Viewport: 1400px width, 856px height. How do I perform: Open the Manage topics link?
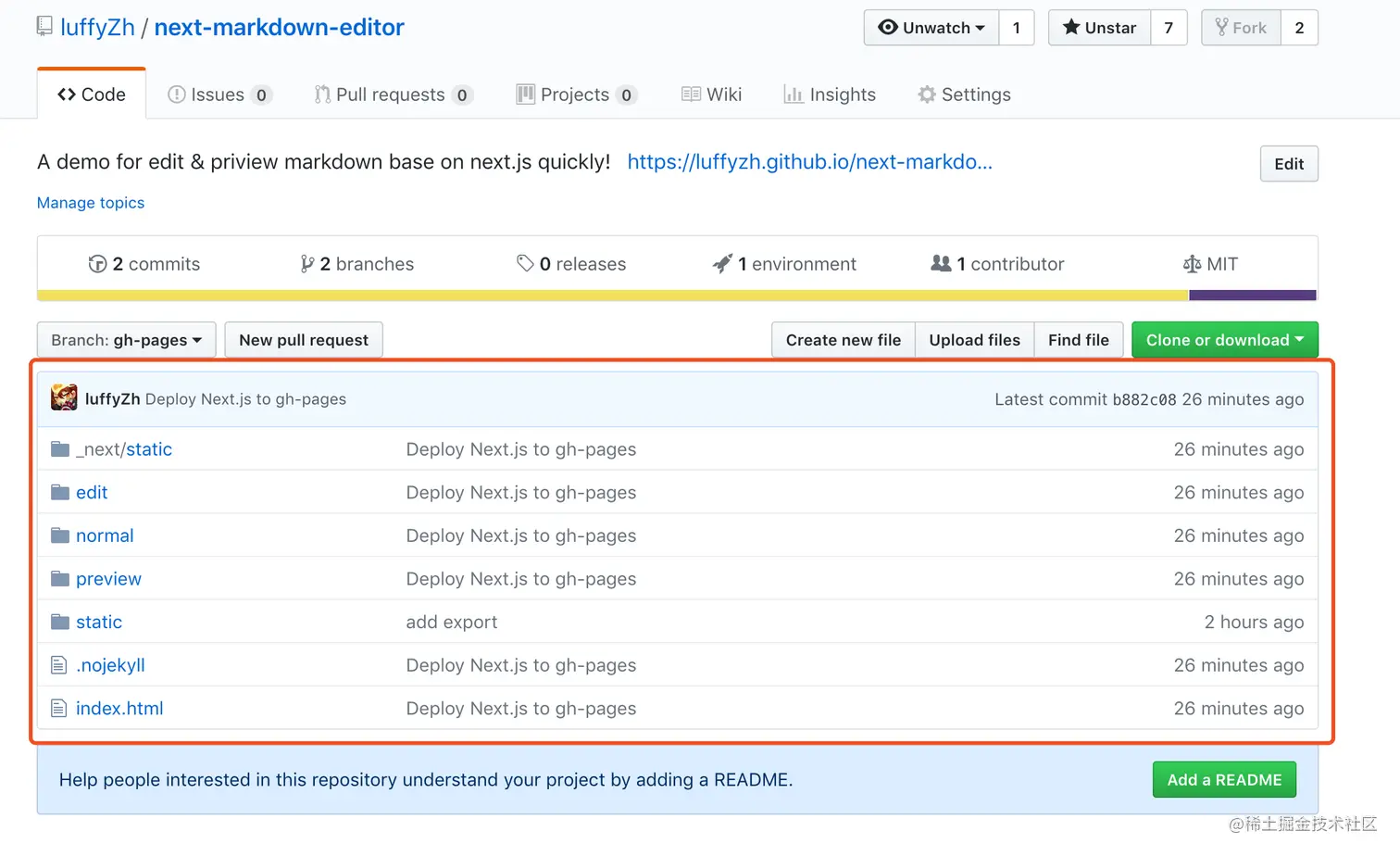pos(91,203)
